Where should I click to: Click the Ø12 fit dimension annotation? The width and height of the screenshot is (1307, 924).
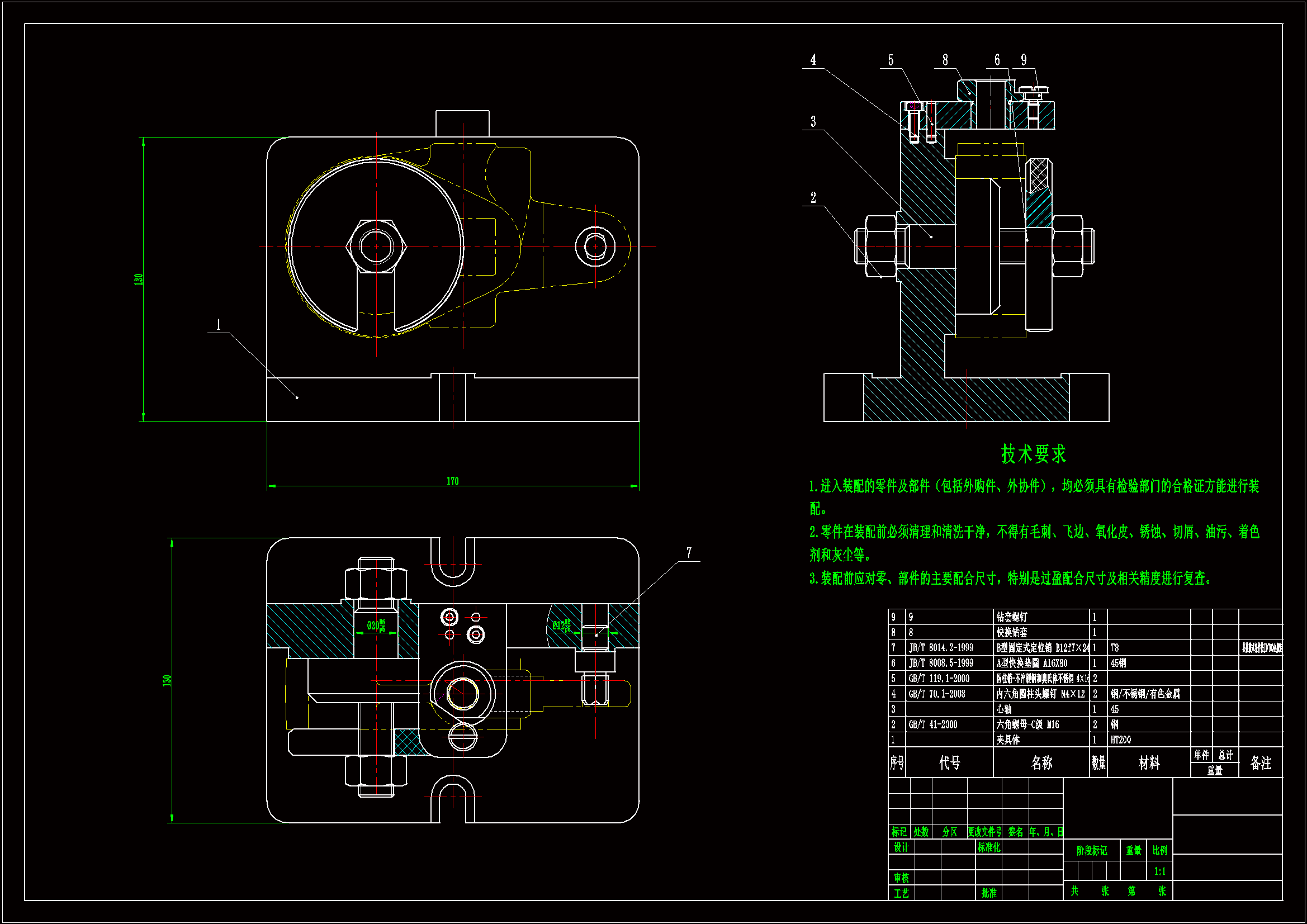(561, 625)
